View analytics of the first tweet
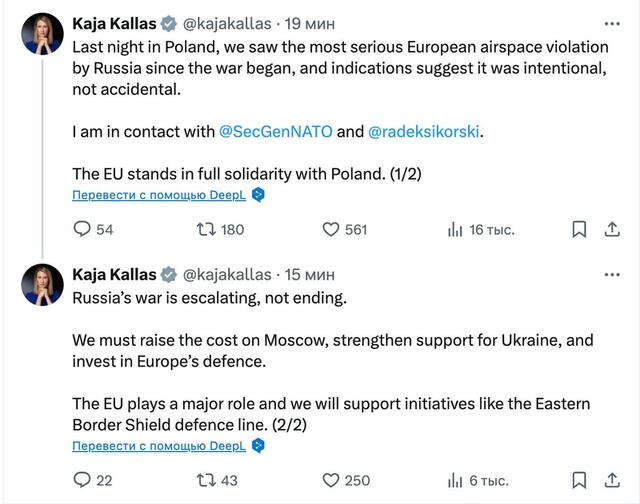640x504 pixels. coord(456,230)
